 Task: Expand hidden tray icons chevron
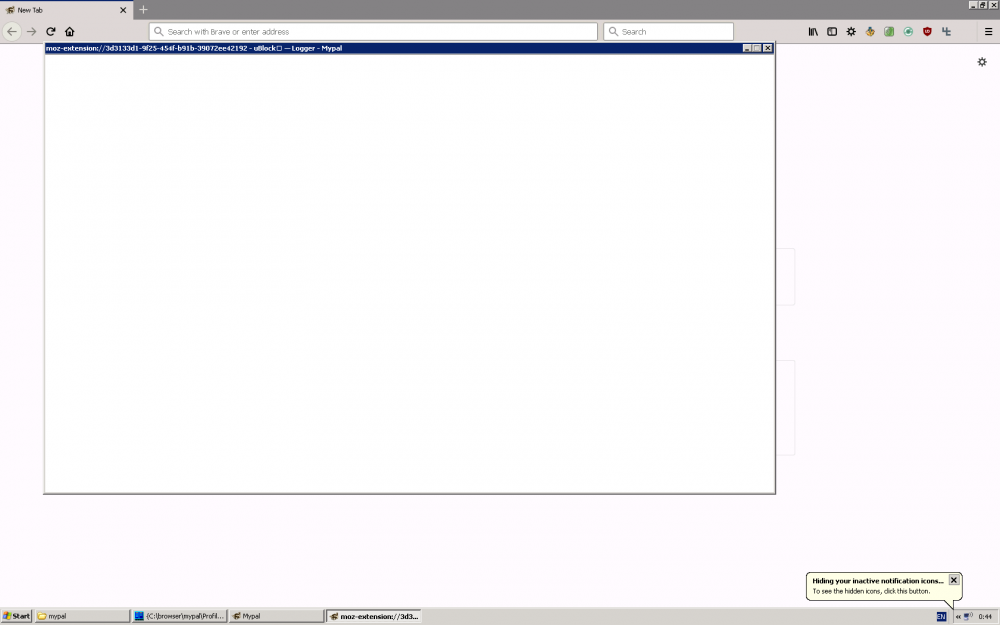click(958, 617)
